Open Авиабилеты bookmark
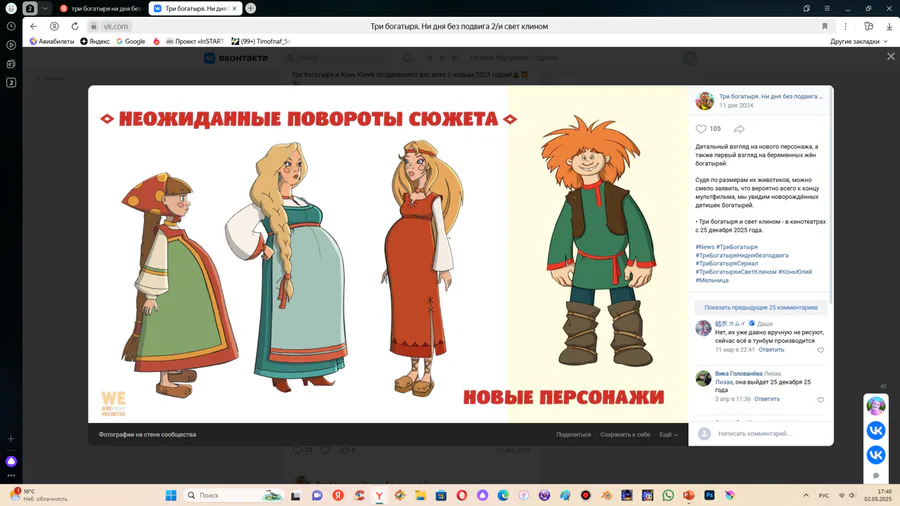This screenshot has height=506, width=900. pos(52,41)
